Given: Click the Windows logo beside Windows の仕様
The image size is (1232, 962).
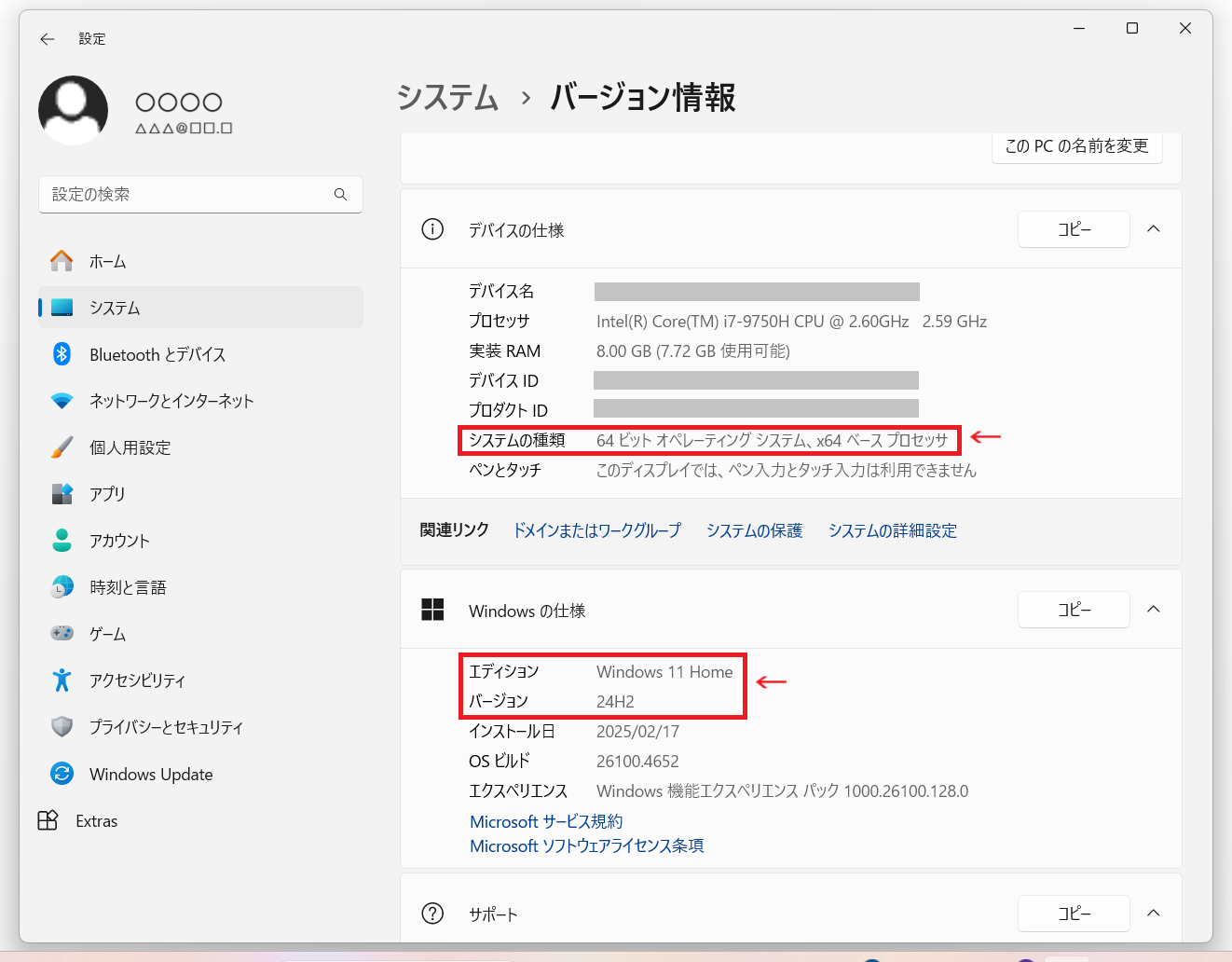Looking at the screenshot, I should coord(432,610).
